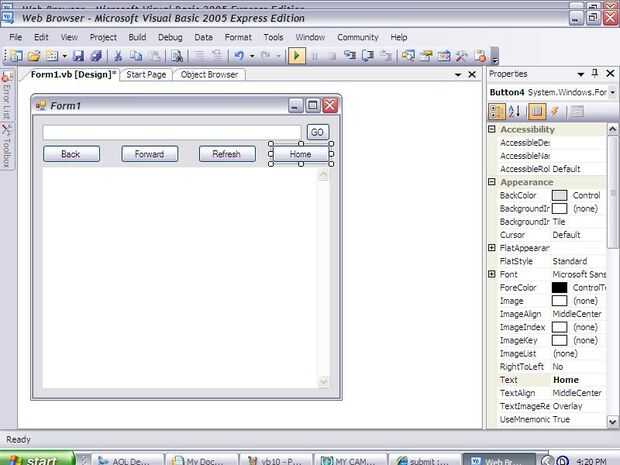Click the Comment out lines icon
The width and height of the screenshot is (620, 465).
click(200, 56)
